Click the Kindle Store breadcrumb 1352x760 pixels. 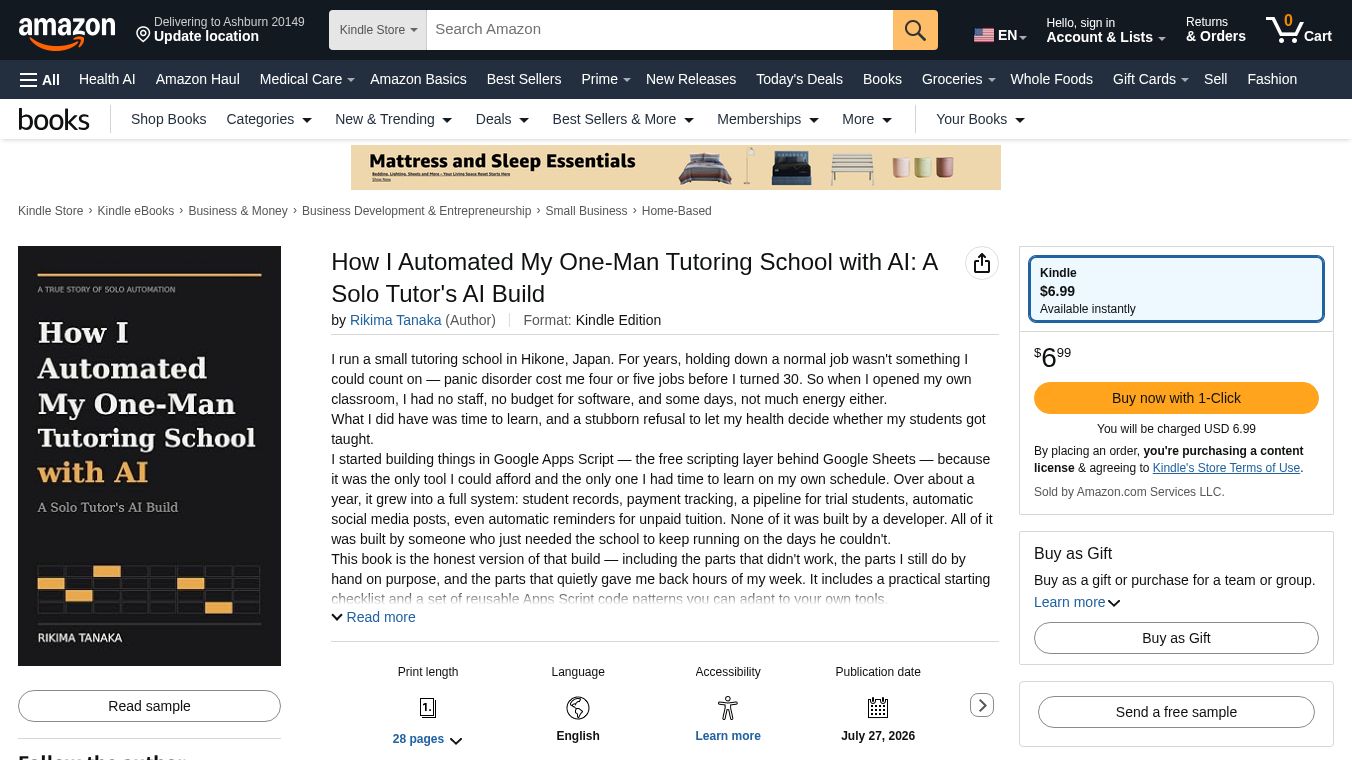click(x=51, y=211)
